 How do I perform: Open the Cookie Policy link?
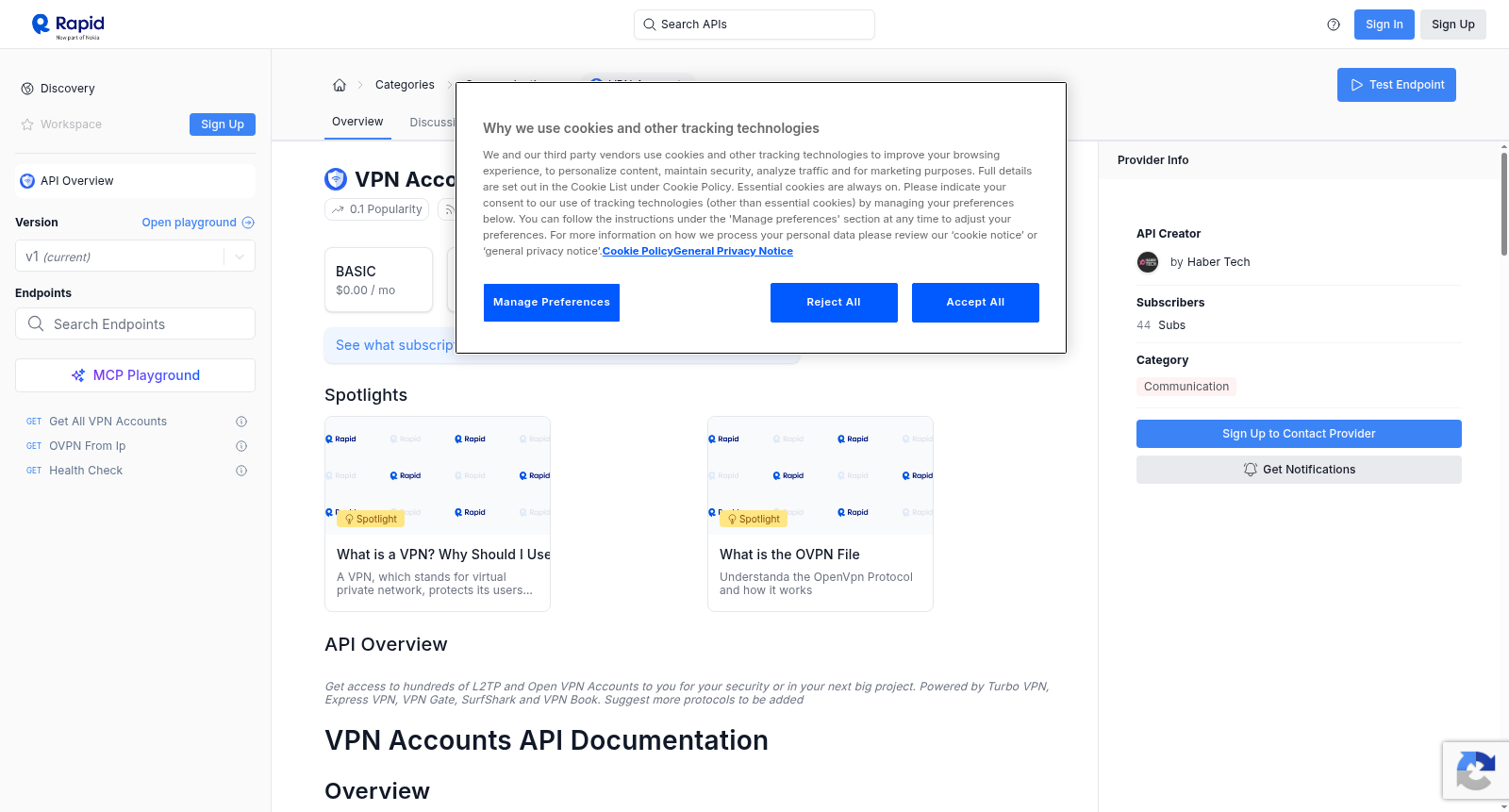(x=638, y=251)
